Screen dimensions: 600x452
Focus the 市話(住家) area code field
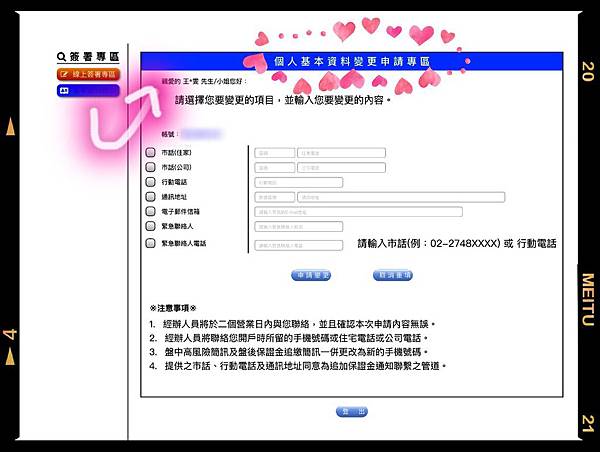[275, 153]
